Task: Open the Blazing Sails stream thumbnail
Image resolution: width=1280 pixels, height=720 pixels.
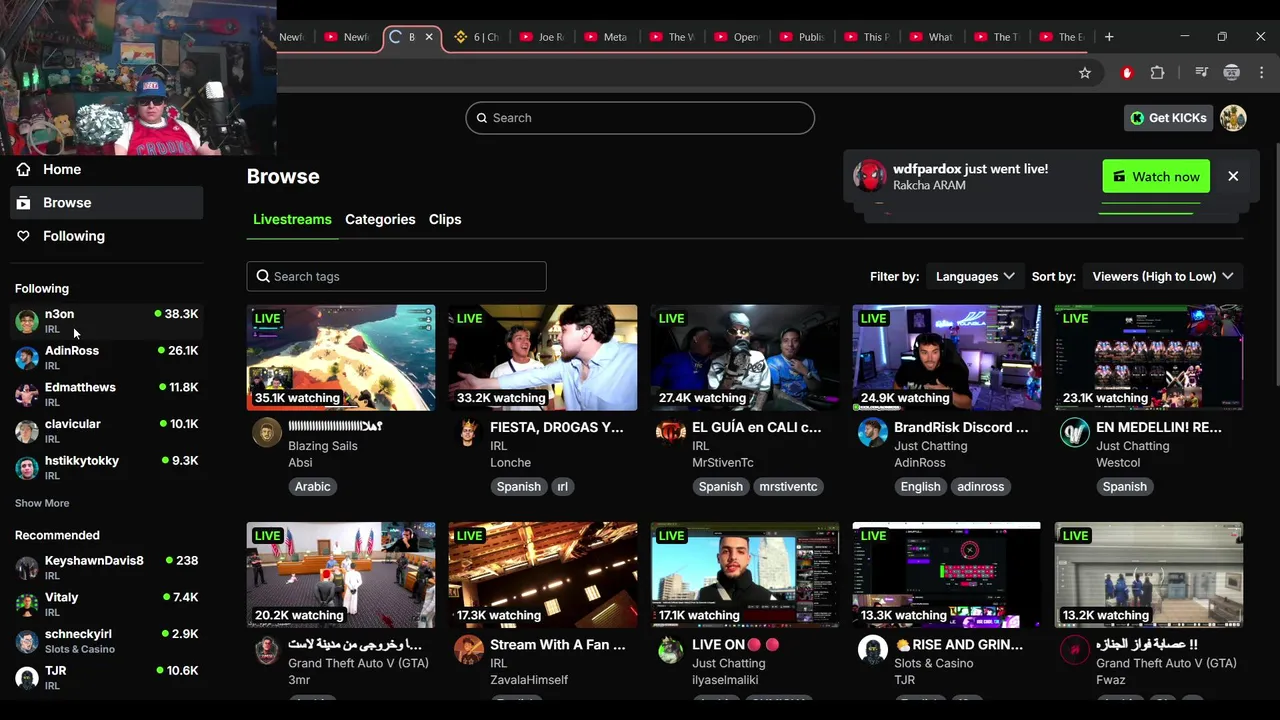Action: (341, 358)
